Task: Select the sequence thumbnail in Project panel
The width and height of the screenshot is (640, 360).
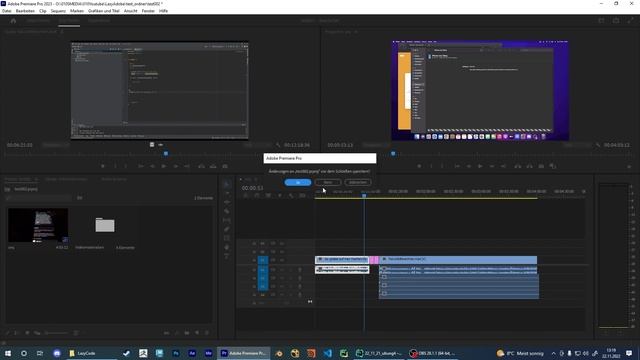Action: (x=38, y=225)
